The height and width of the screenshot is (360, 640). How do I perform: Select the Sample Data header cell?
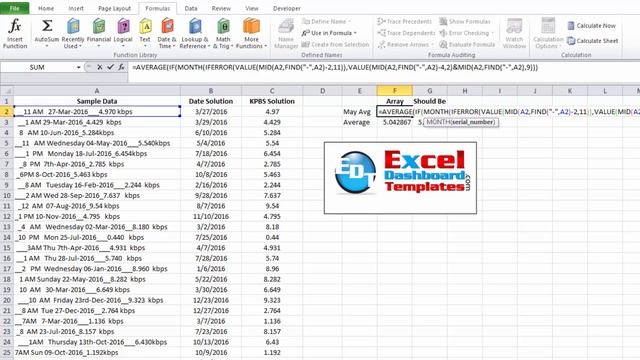(97, 101)
